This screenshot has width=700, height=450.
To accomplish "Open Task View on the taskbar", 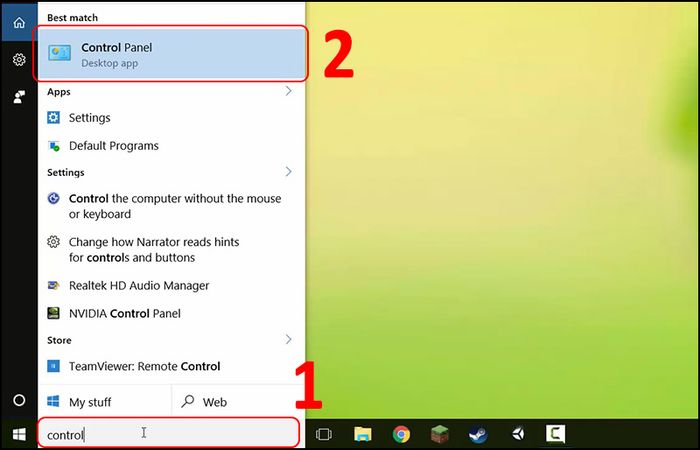I will (x=324, y=434).
